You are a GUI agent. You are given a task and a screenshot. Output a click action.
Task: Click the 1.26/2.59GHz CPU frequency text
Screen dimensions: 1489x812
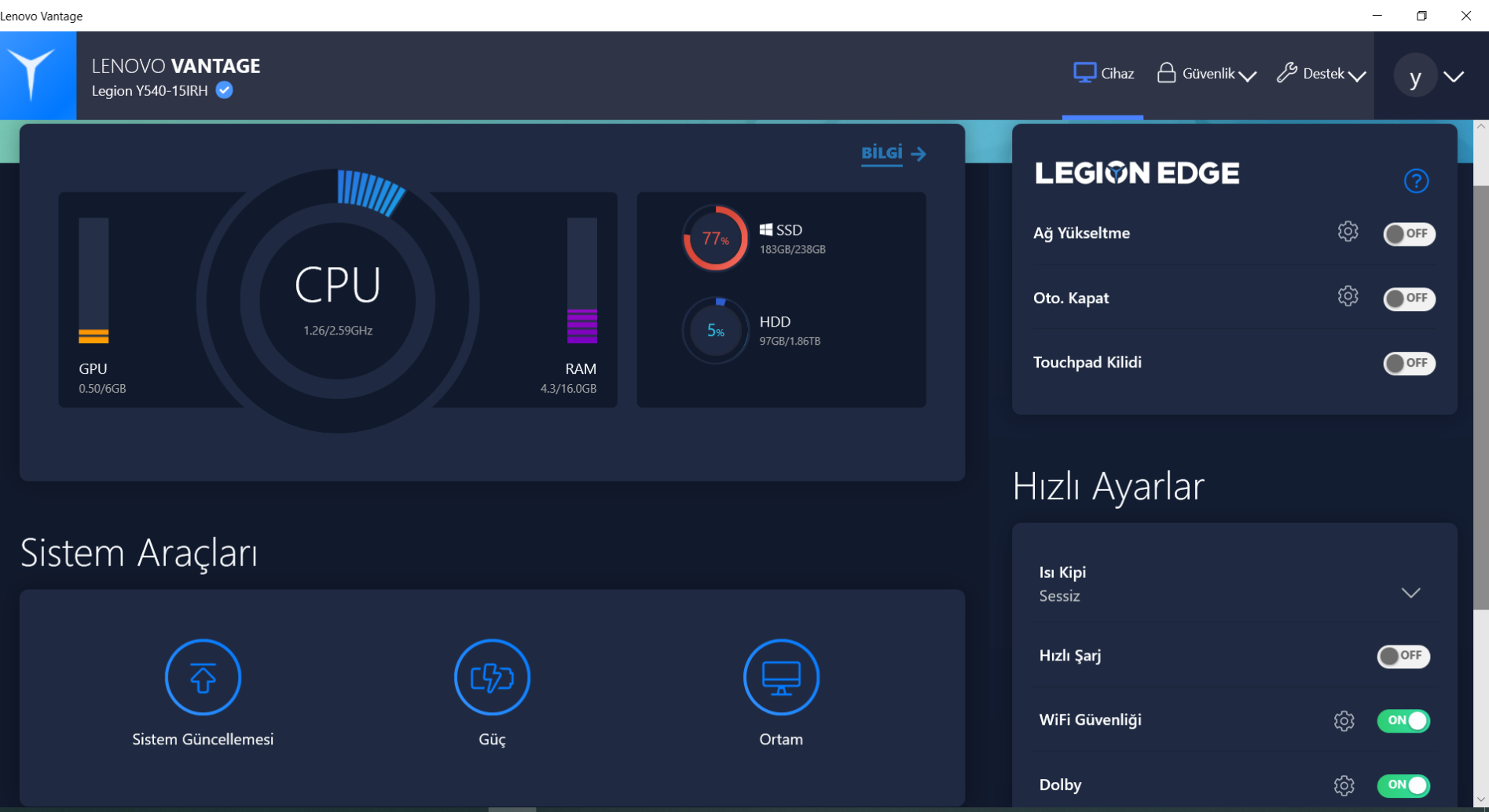click(x=338, y=331)
